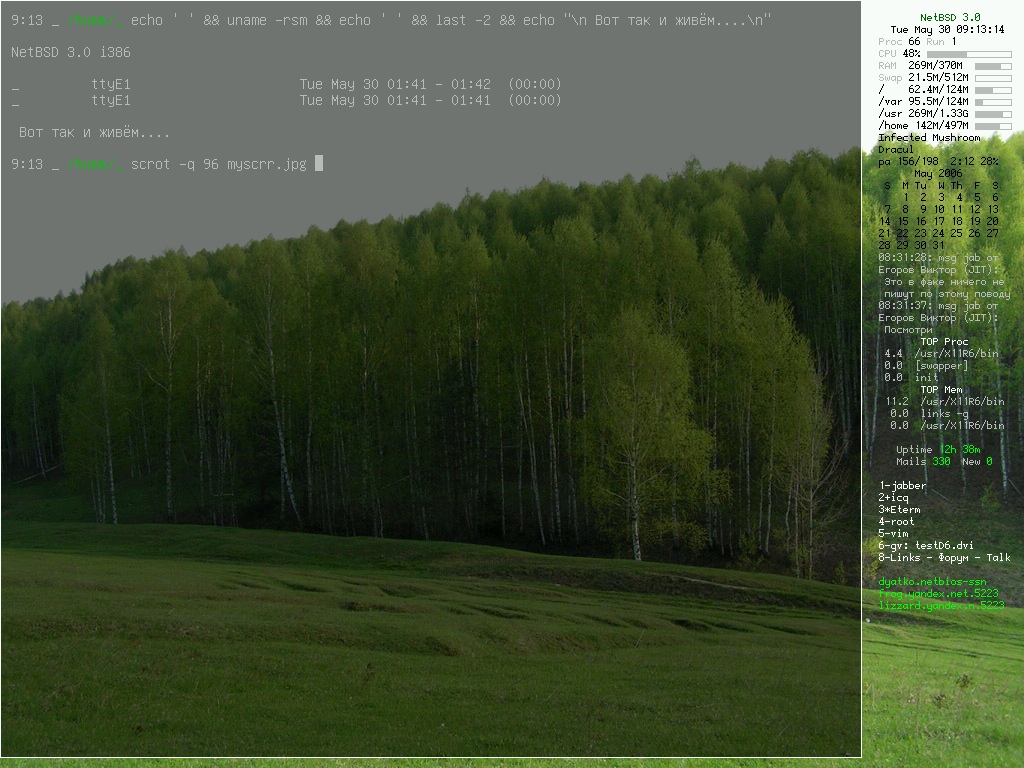Select the '1-jabber' window entry
The height and width of the screenshot is (768, 1024).
point(903,485)
